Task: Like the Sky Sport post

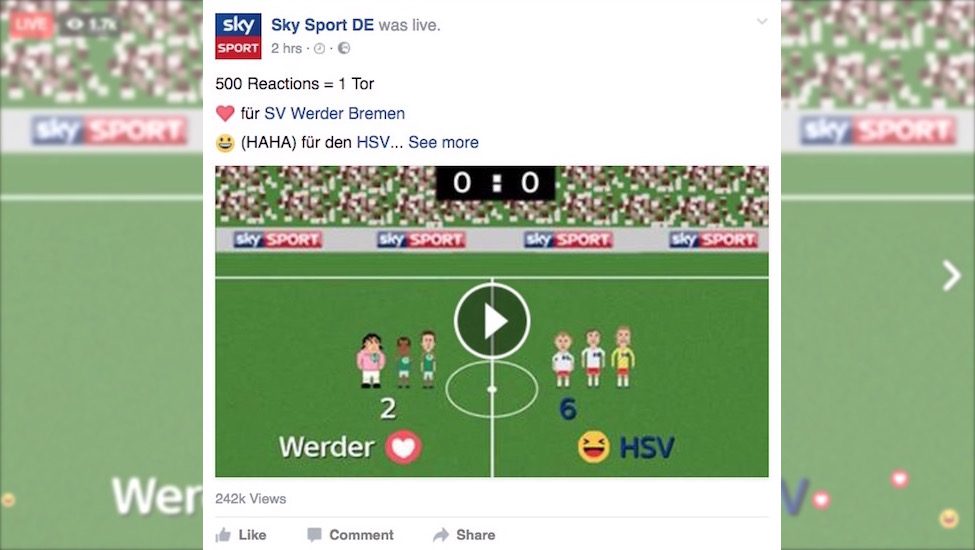Action: point(241,534)
